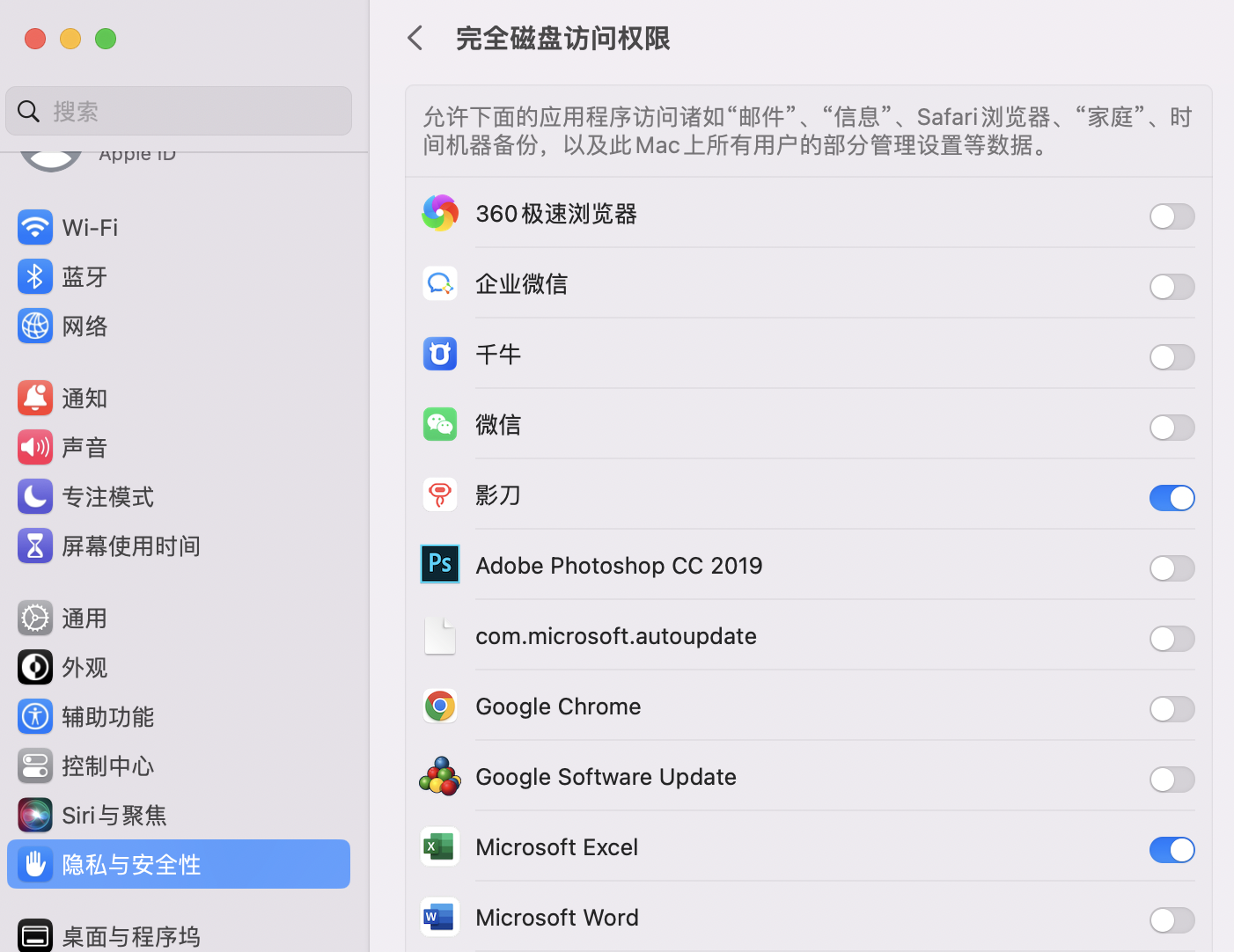Viewport: 1234px width, 952px height.
Task: Click the 桌面与程序坞 dock icon
Action: (x=35, y=936)
